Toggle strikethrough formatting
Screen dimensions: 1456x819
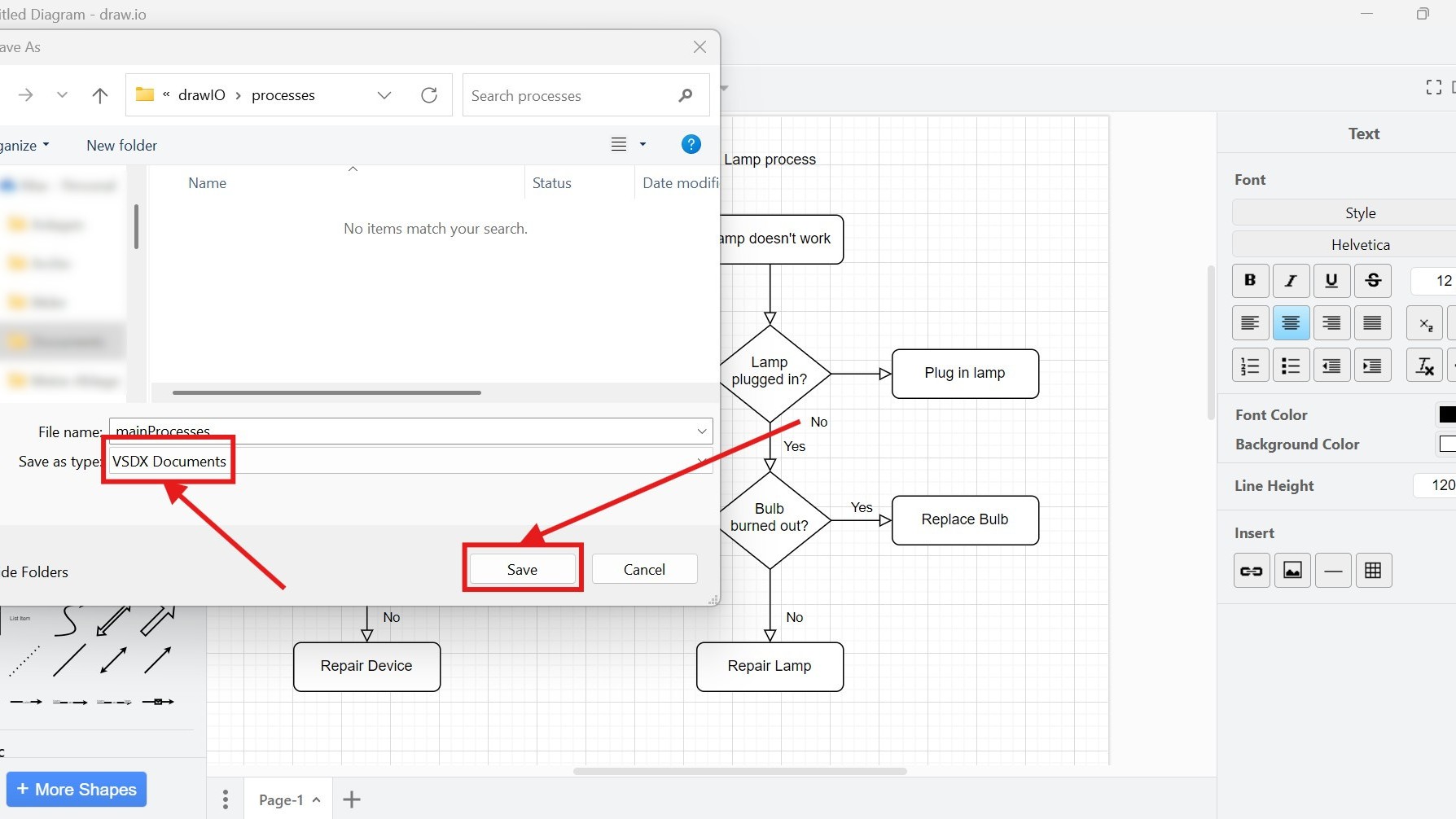1374,280
